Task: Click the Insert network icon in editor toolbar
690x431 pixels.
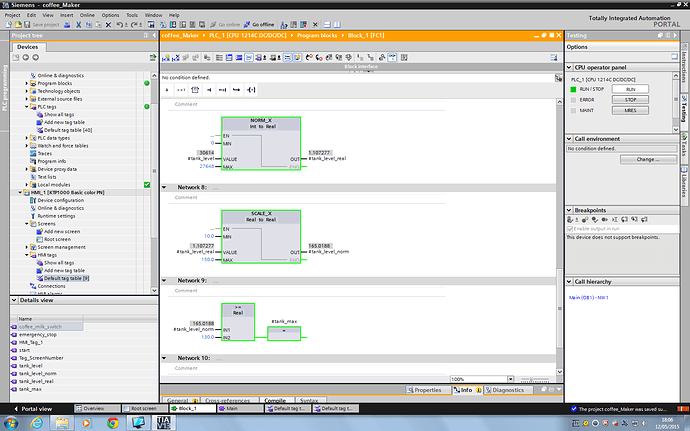Action: pyautogui.click(x=166, y=58)
